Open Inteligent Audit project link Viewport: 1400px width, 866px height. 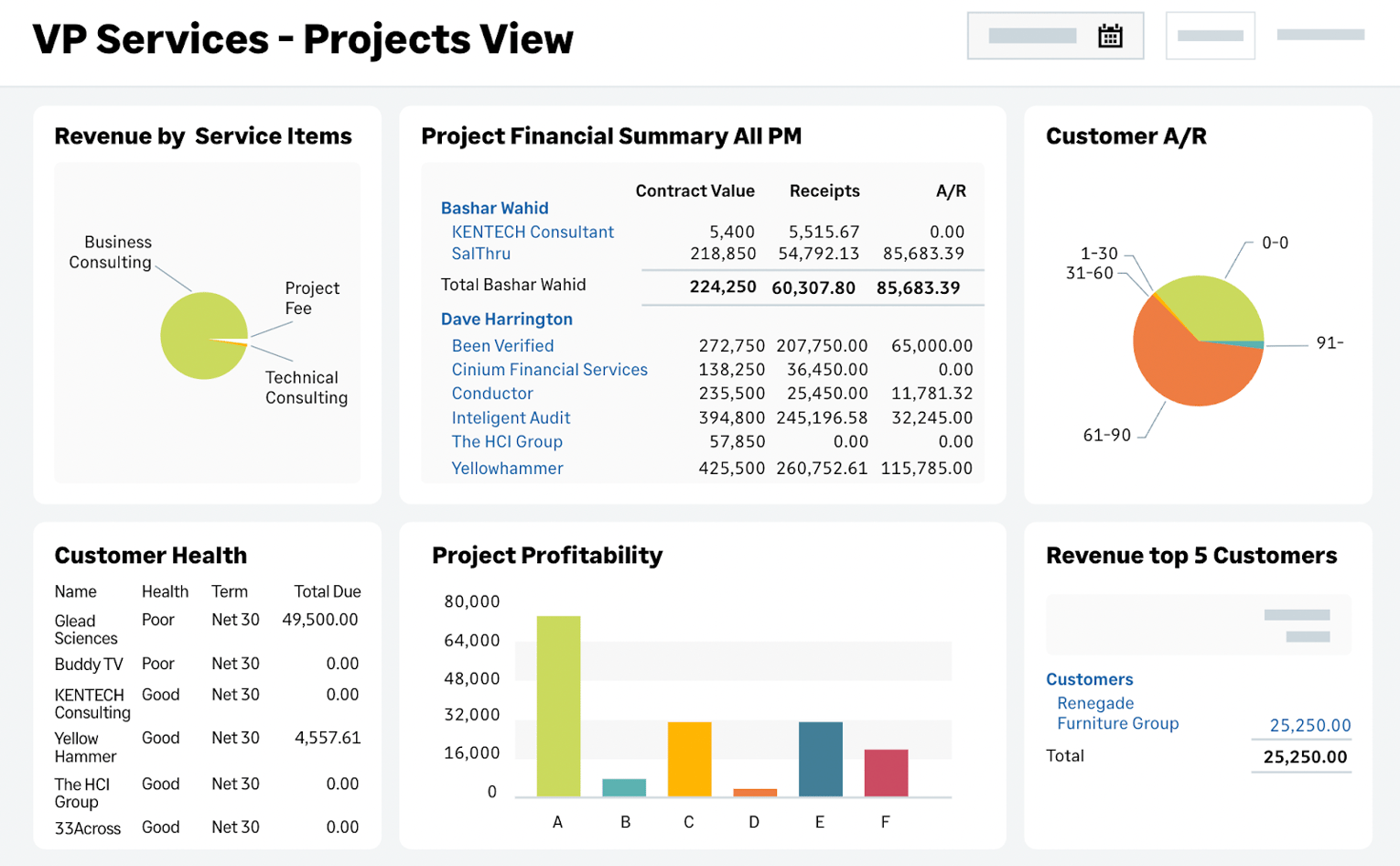pyautogui.click(x=511, y=417)
